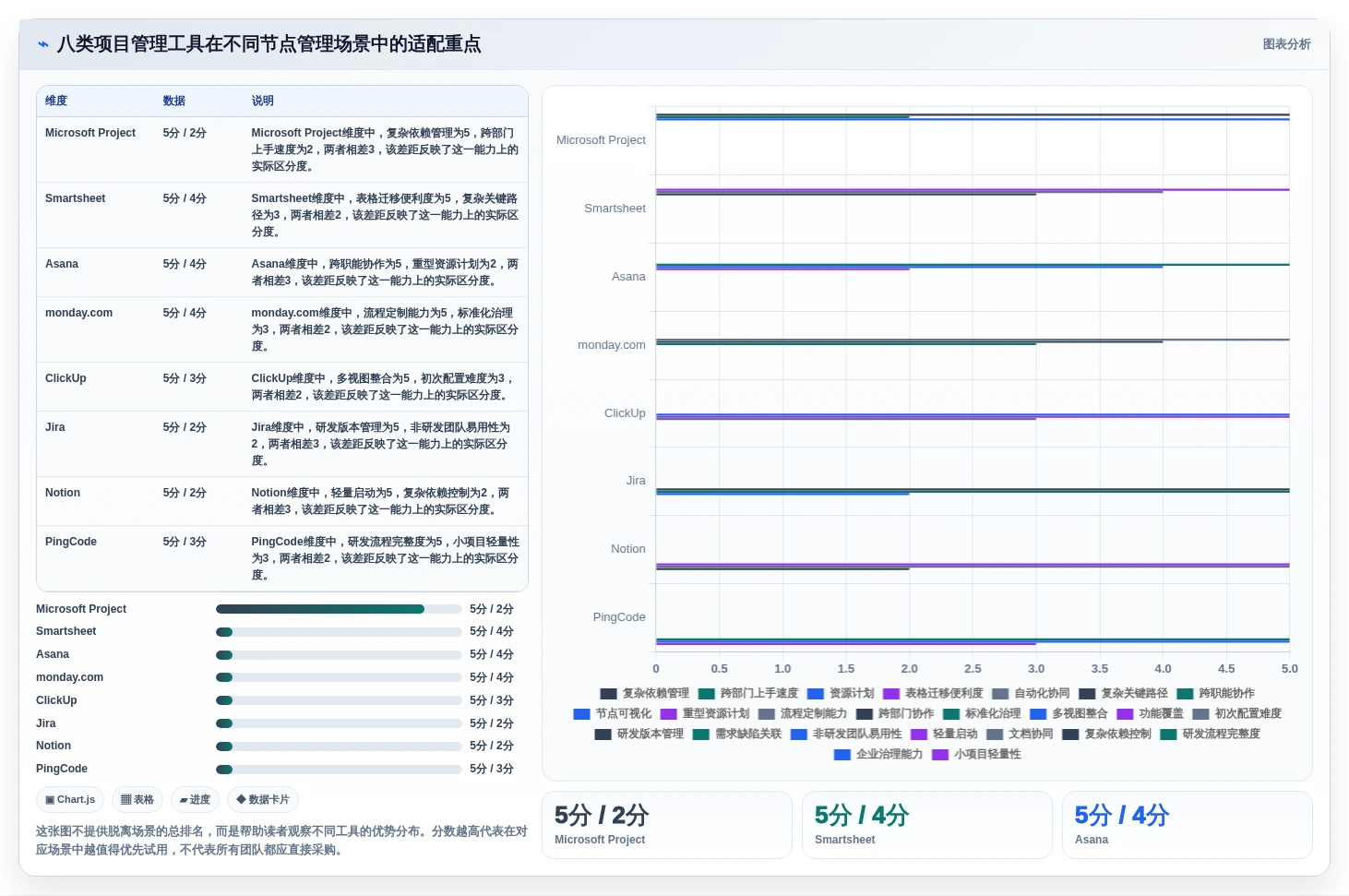1349x896 pixels.
Task: Select the ClickUp table row name
Action: pyautogui.click(x=66, y=378)
